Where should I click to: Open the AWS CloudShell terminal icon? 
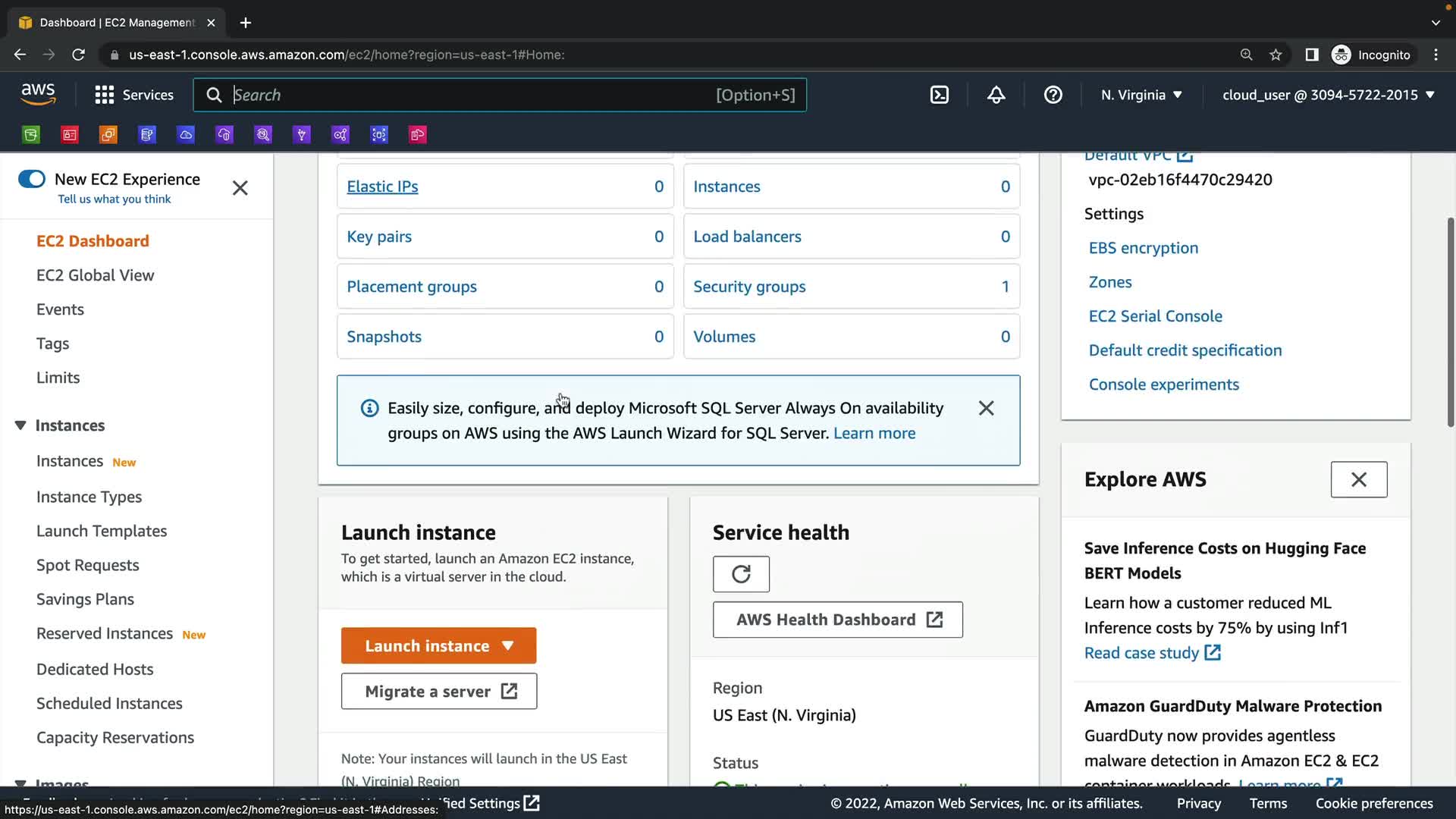point(939,95)
